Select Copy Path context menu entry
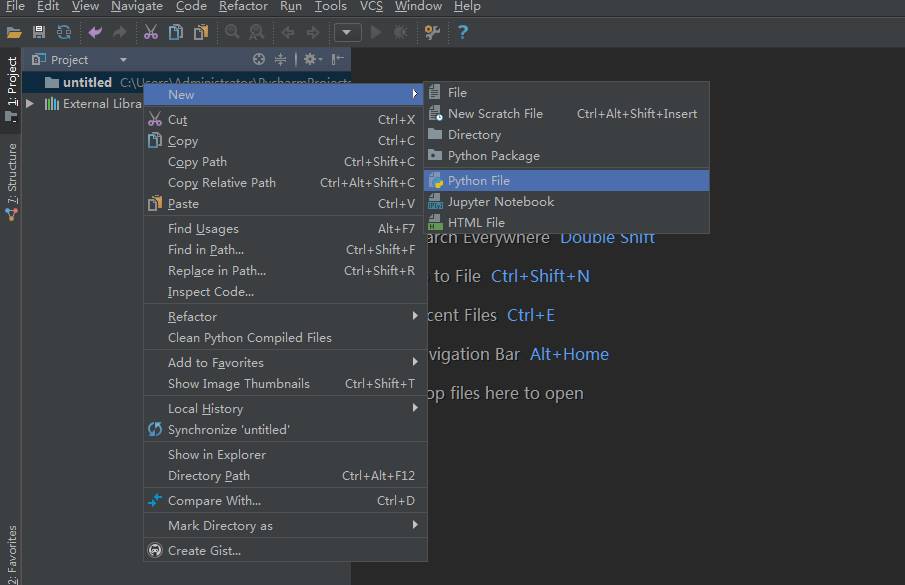Screen dimensions: 905x585 pos(283,162)
